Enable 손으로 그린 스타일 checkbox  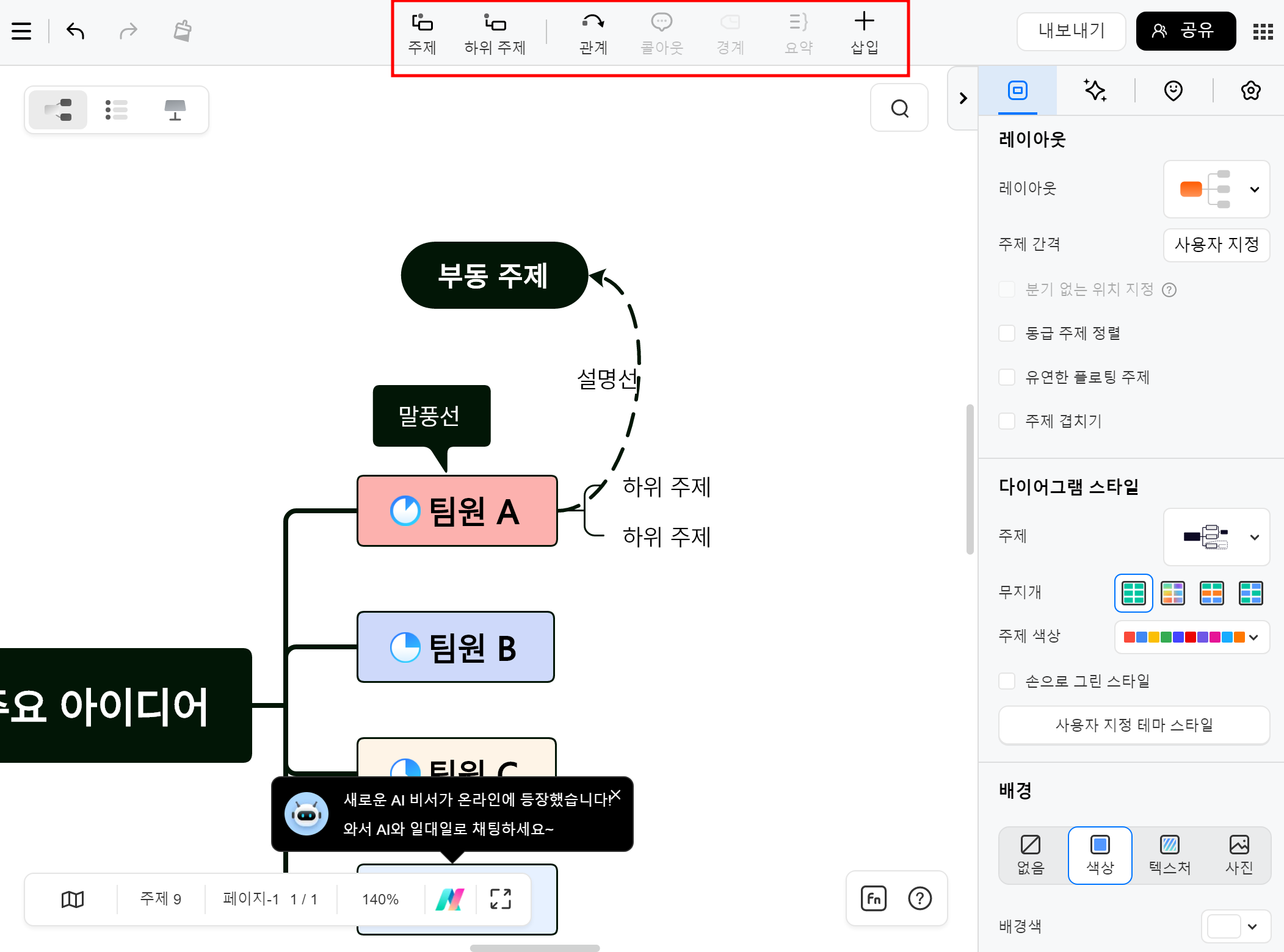click(x=1007, y=681)
